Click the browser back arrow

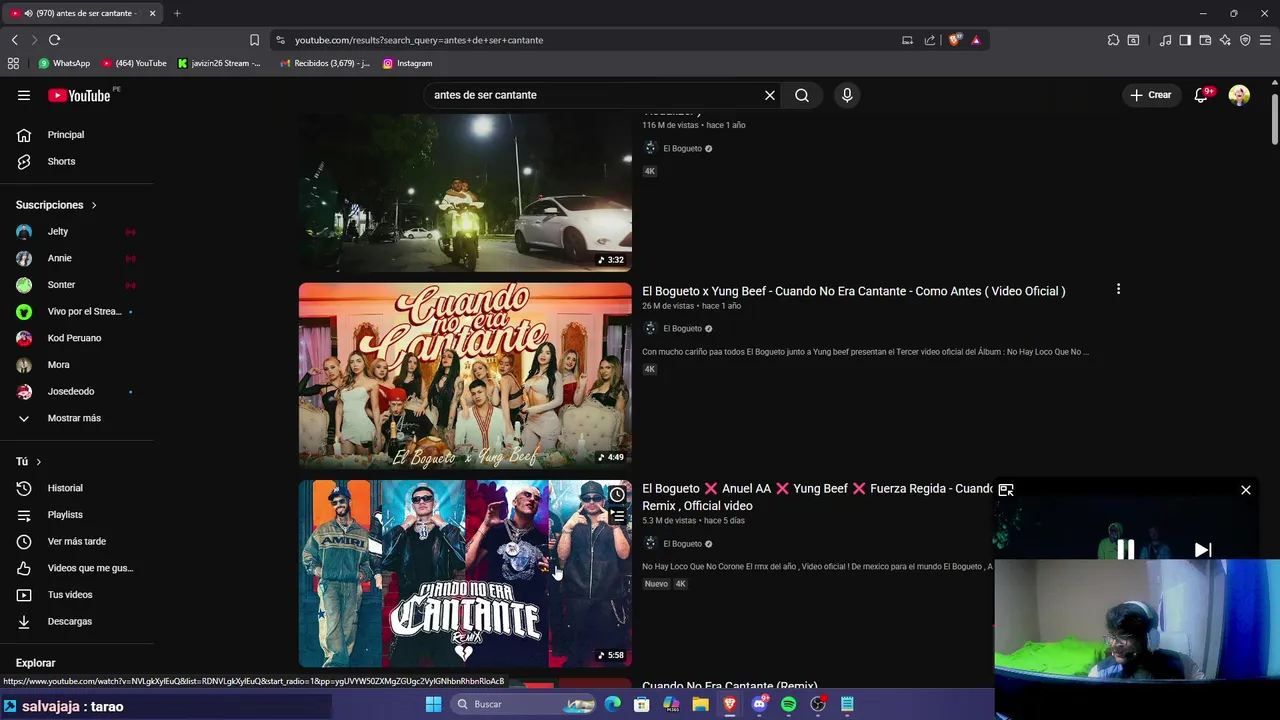pos(14,40)
